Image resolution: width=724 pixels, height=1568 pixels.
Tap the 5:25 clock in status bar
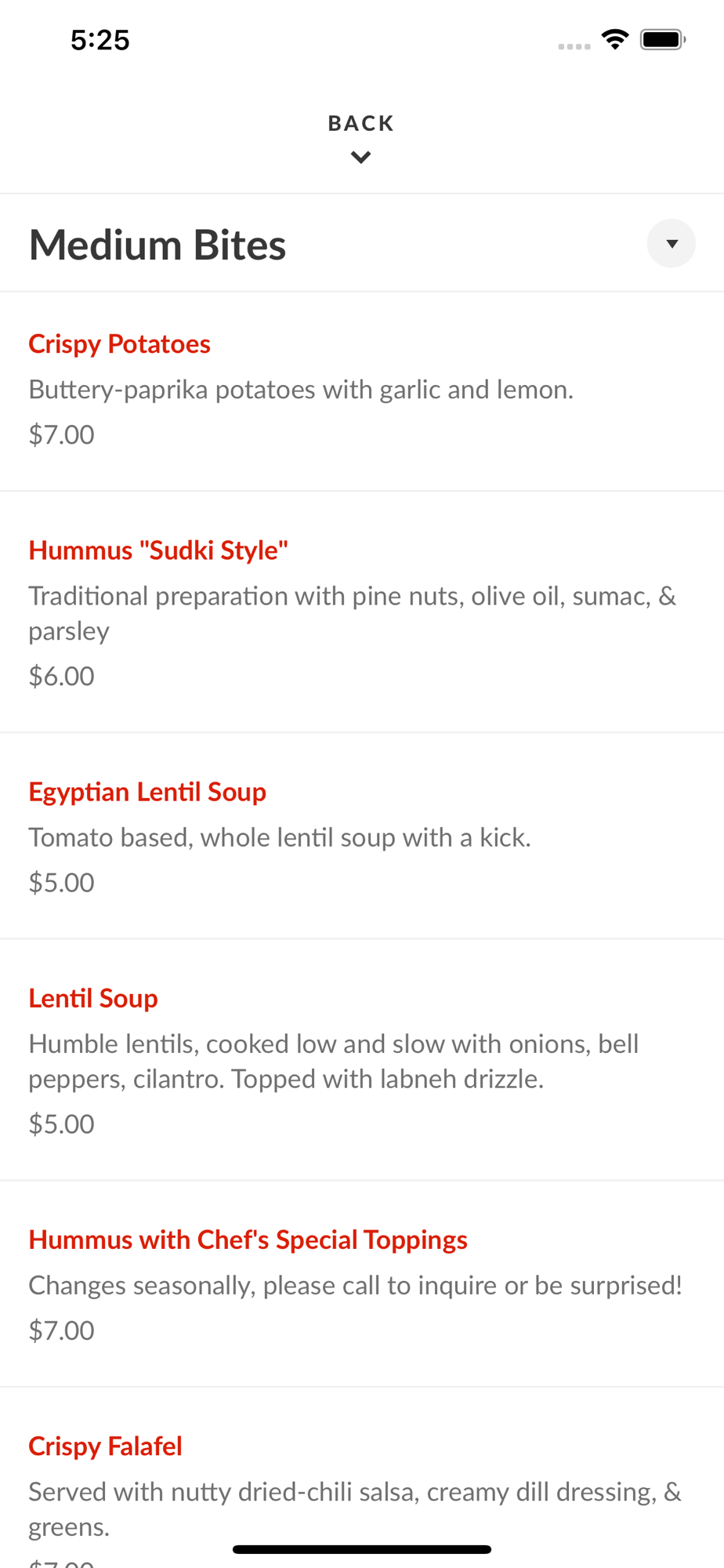coord(100,40)
